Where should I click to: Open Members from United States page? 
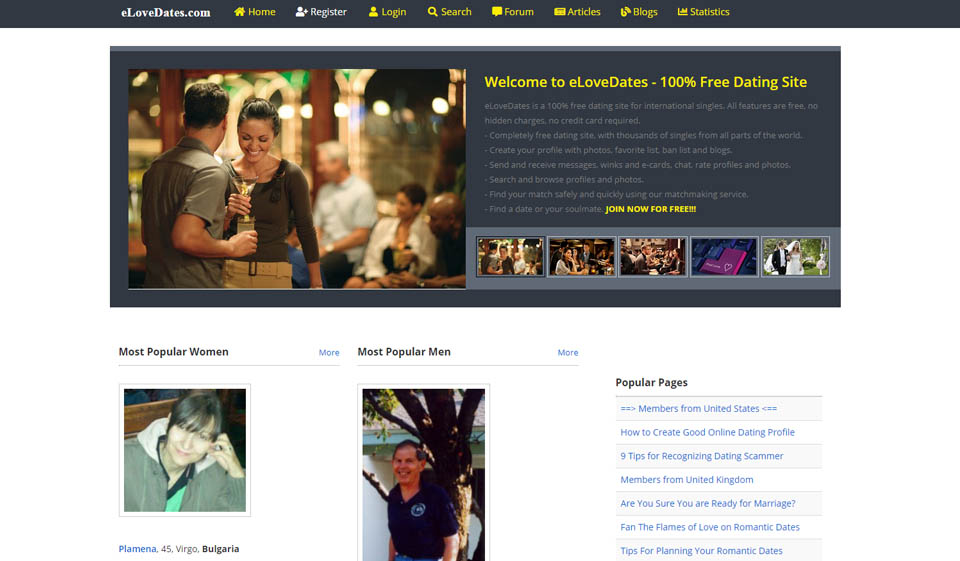click(x=698, y=408)
